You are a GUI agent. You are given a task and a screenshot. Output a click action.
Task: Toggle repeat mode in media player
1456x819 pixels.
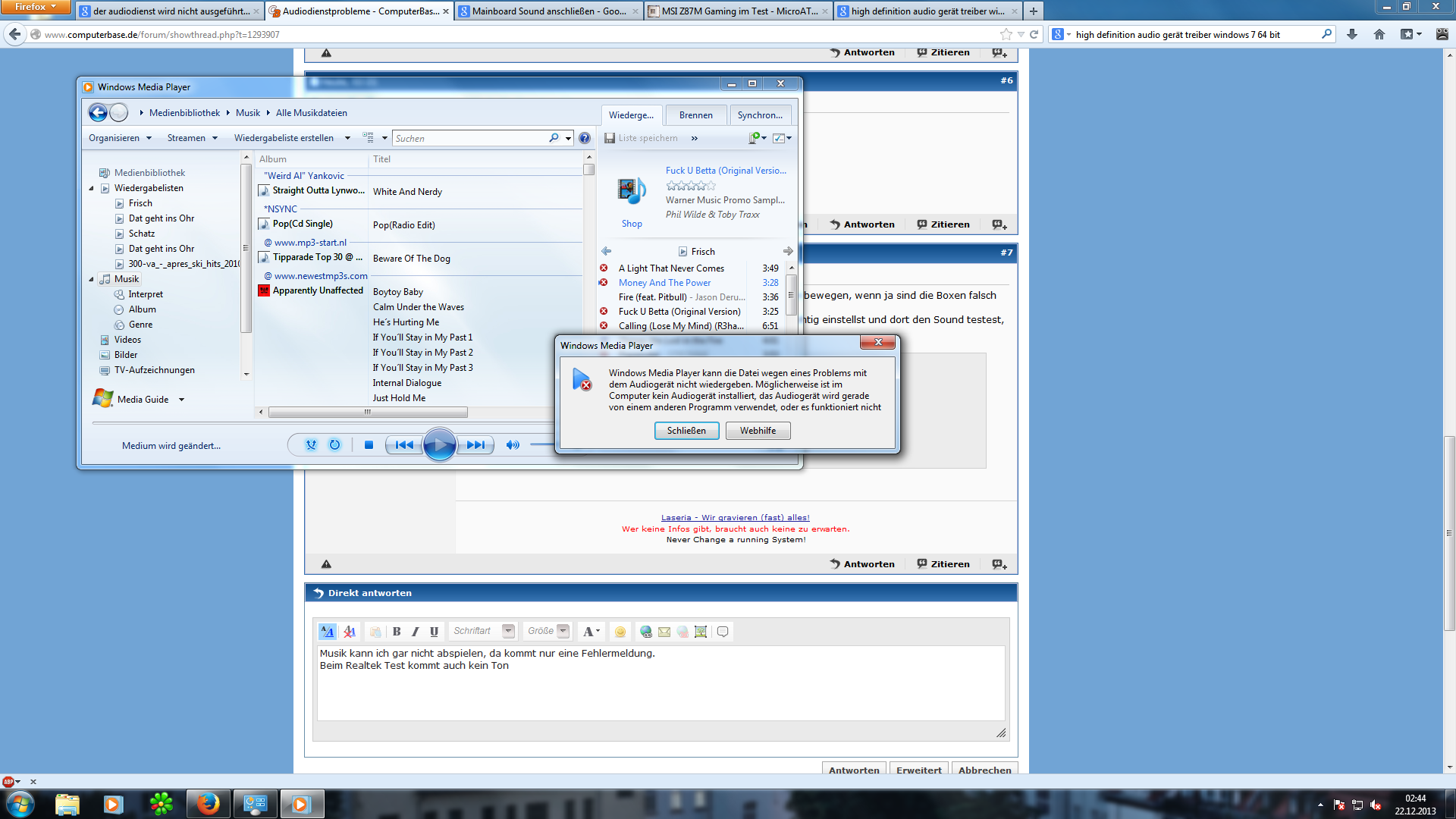click(x=334, y=445)
